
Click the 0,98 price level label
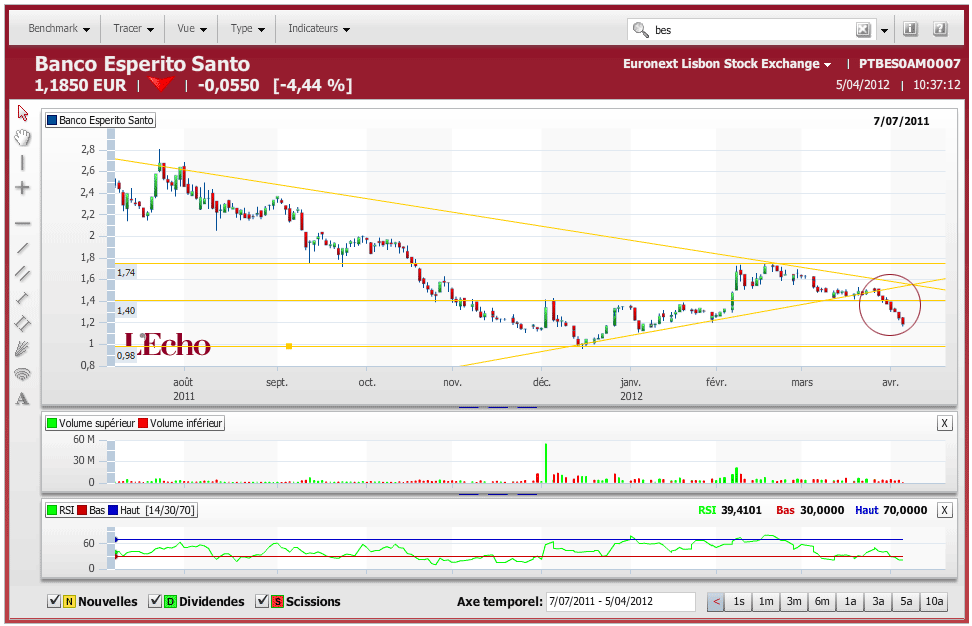click(126, 355)
